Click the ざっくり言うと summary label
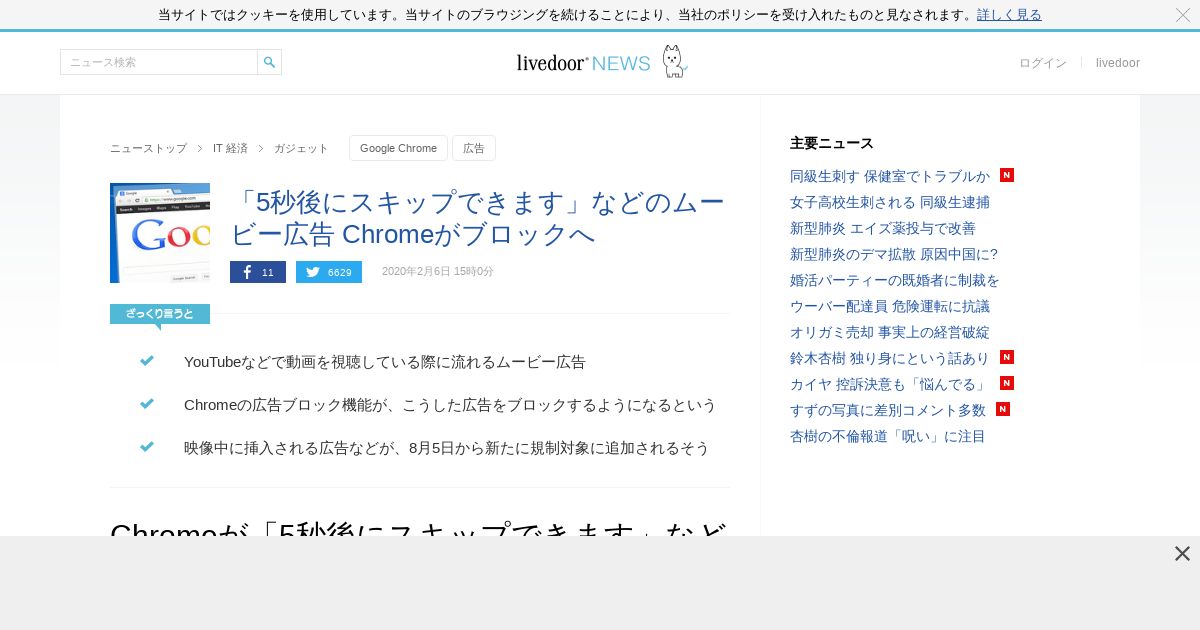Image resolution: width=1200 pixels, height=630 pixels. (x=160, y=314)
